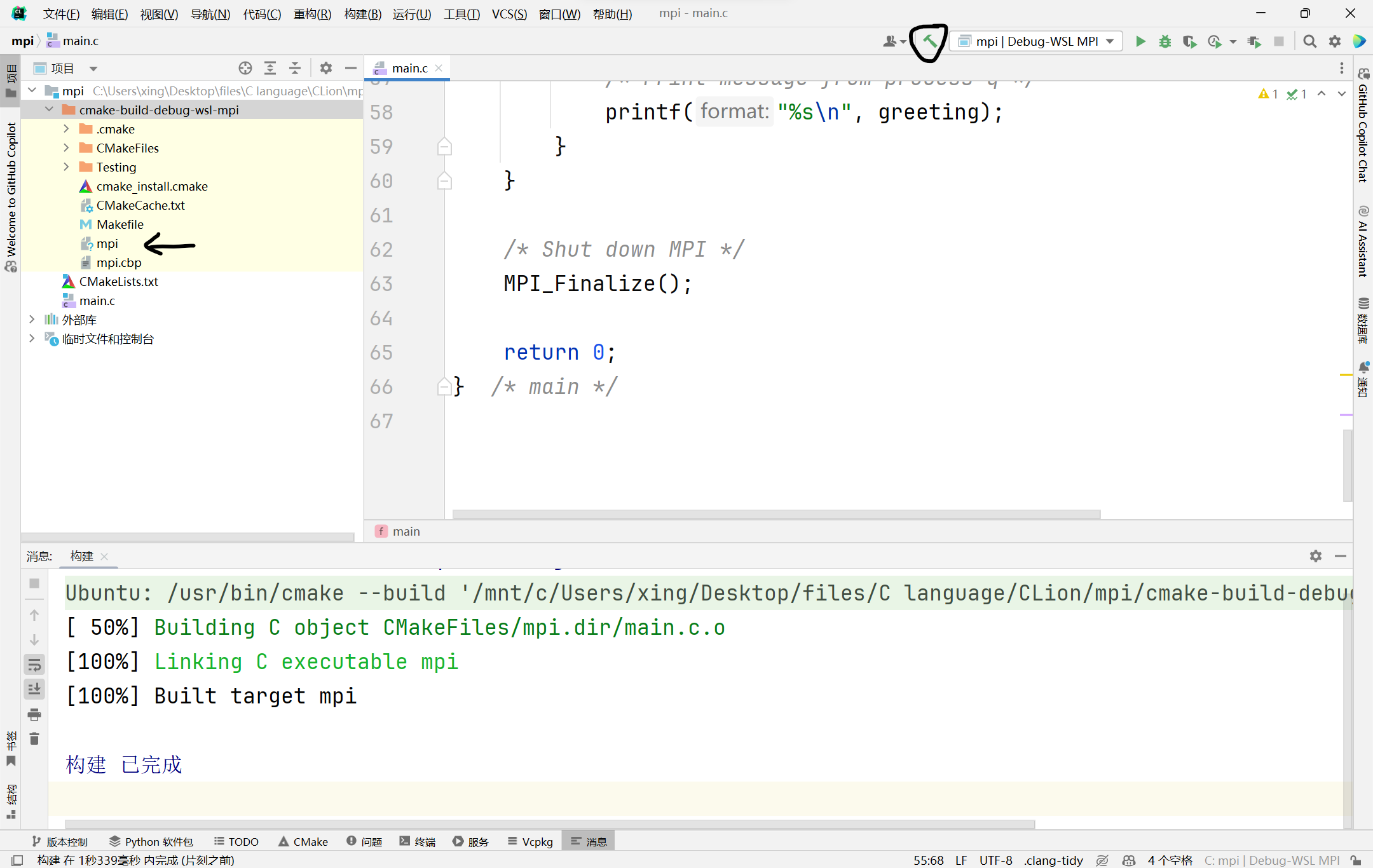Viewport: 1373px width, 868px height.
Task: Clear build output with trash icon
Action: tap(34, 739)
